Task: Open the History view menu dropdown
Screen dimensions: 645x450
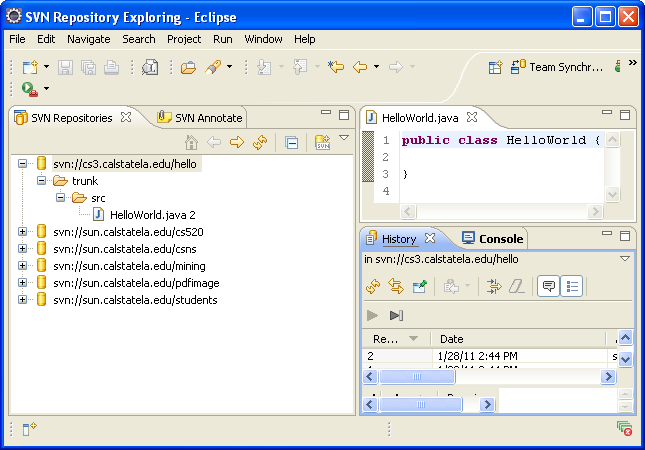Action: tap(625, 259)
